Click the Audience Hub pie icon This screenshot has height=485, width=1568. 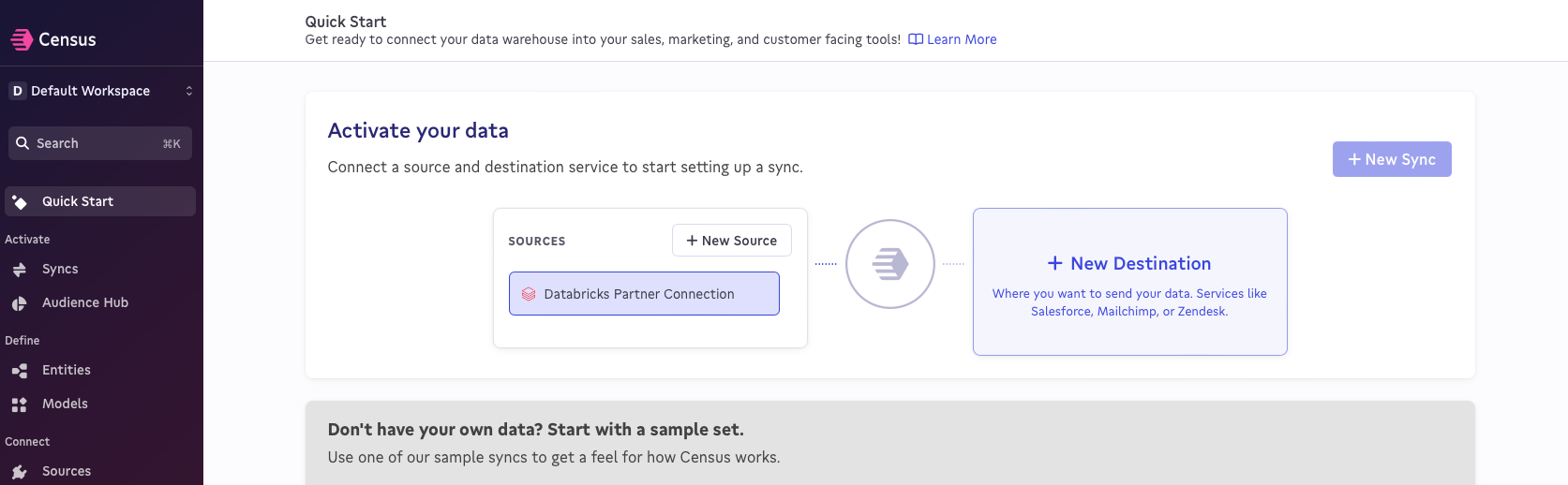20,303
